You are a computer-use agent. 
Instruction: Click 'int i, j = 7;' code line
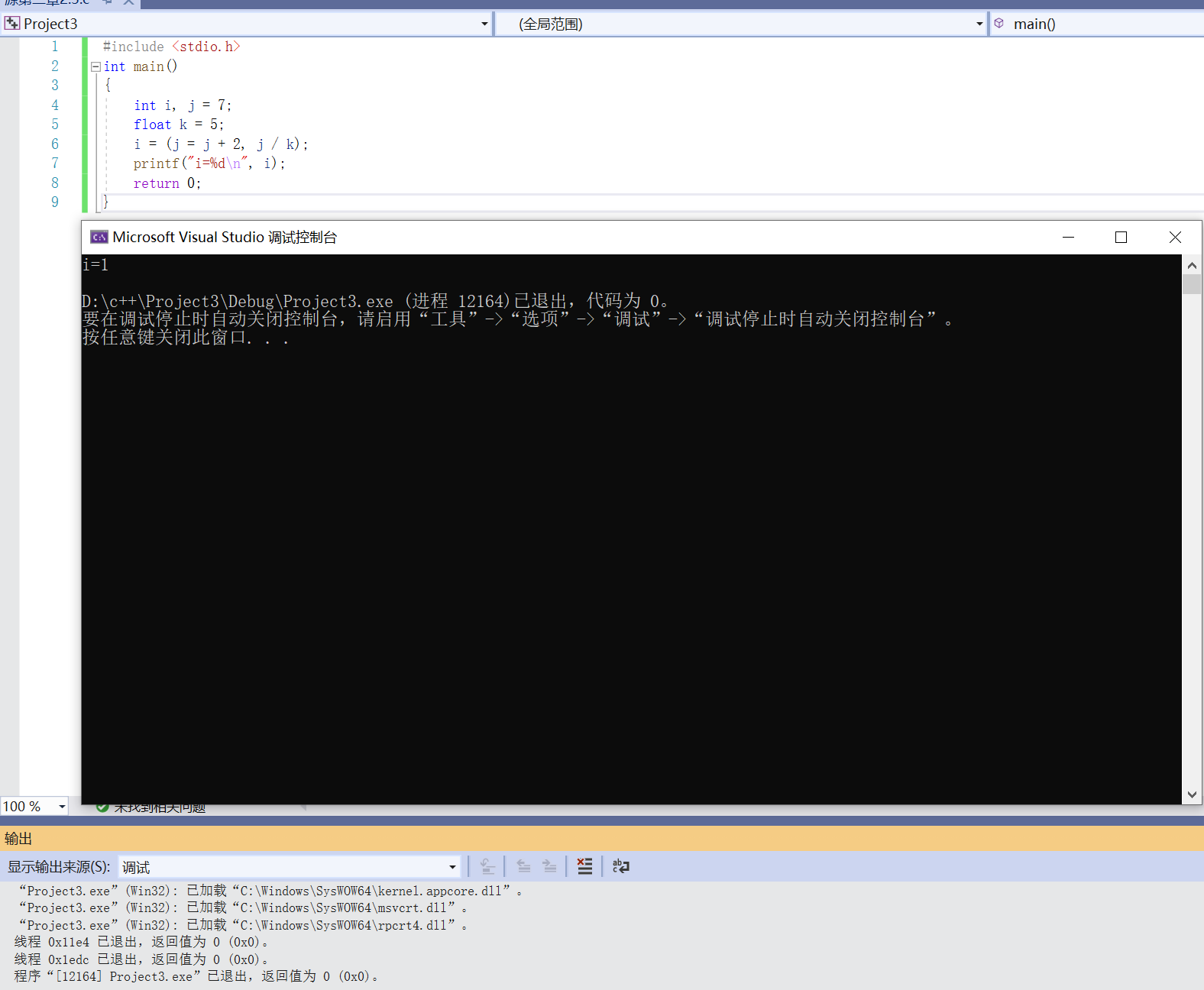pos(183,105)
